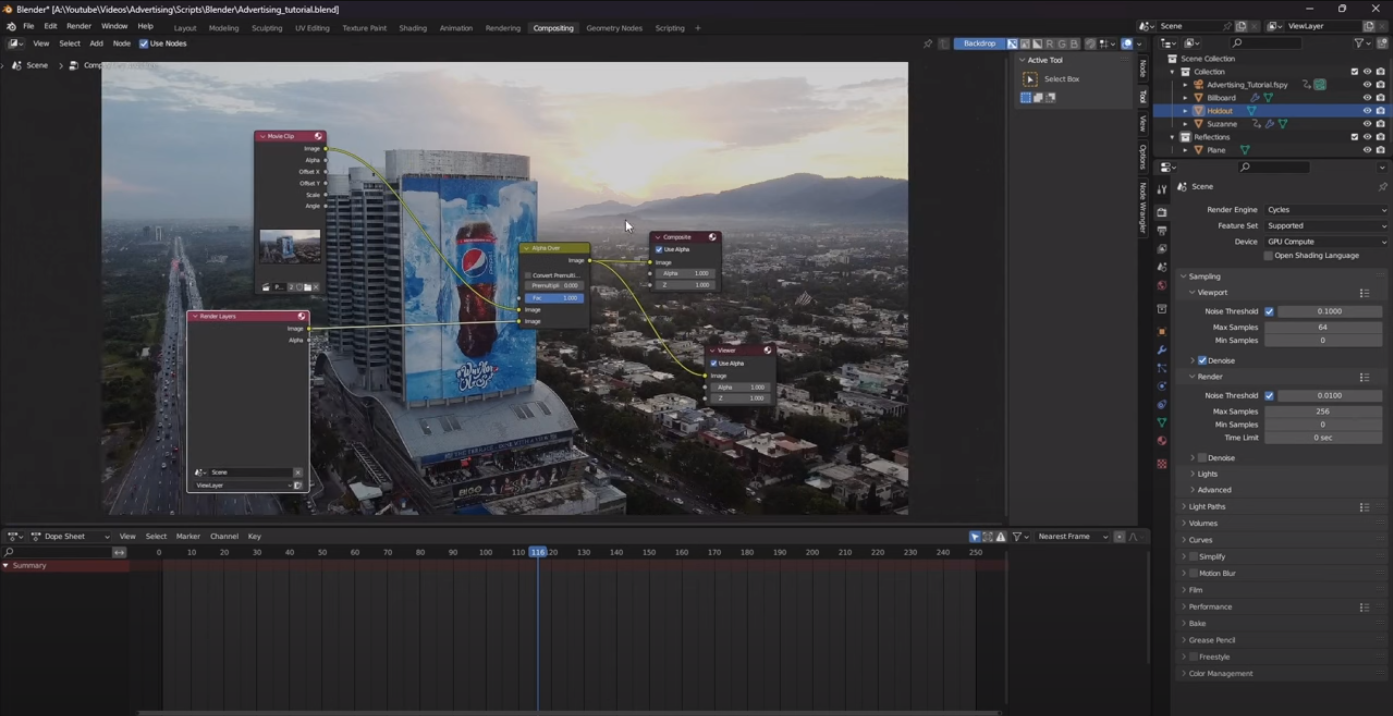Screen dimensions: 1393x716
Task: Click the Outliner filter funnel icon
Action: (x=1360, y=44)
